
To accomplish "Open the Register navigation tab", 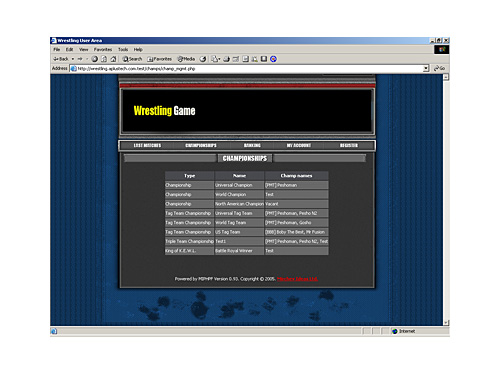I will click(x=349, y=145).
